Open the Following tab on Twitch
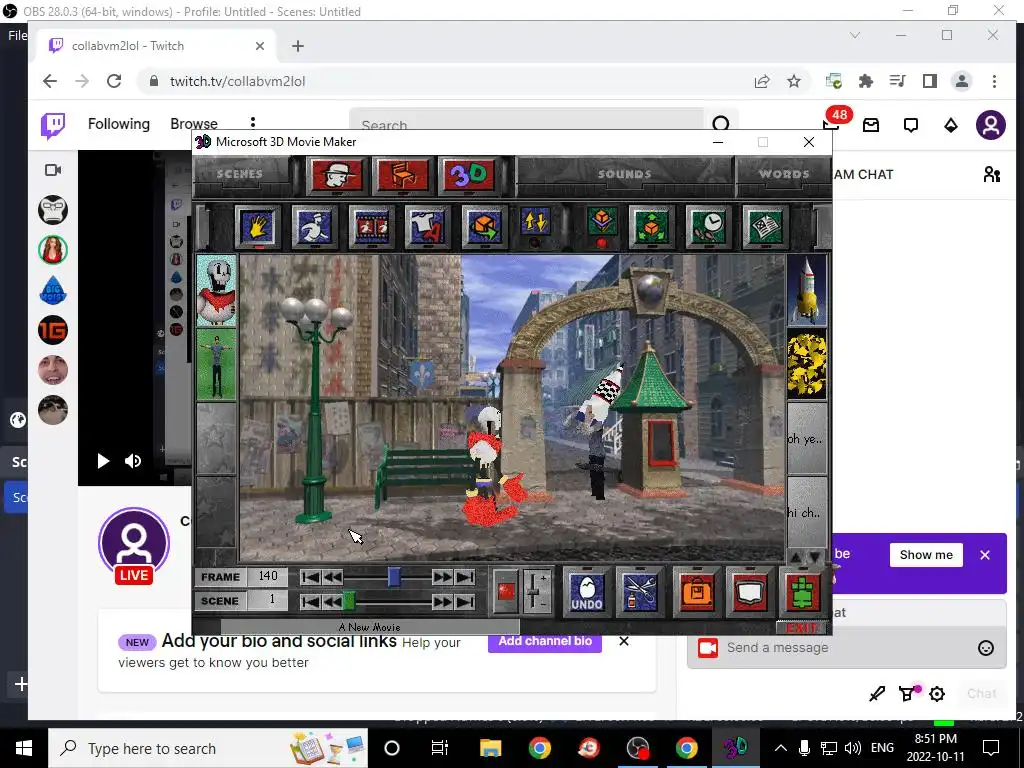The height and width of the screenshot is (768, 1024). (x=119, y=123)
